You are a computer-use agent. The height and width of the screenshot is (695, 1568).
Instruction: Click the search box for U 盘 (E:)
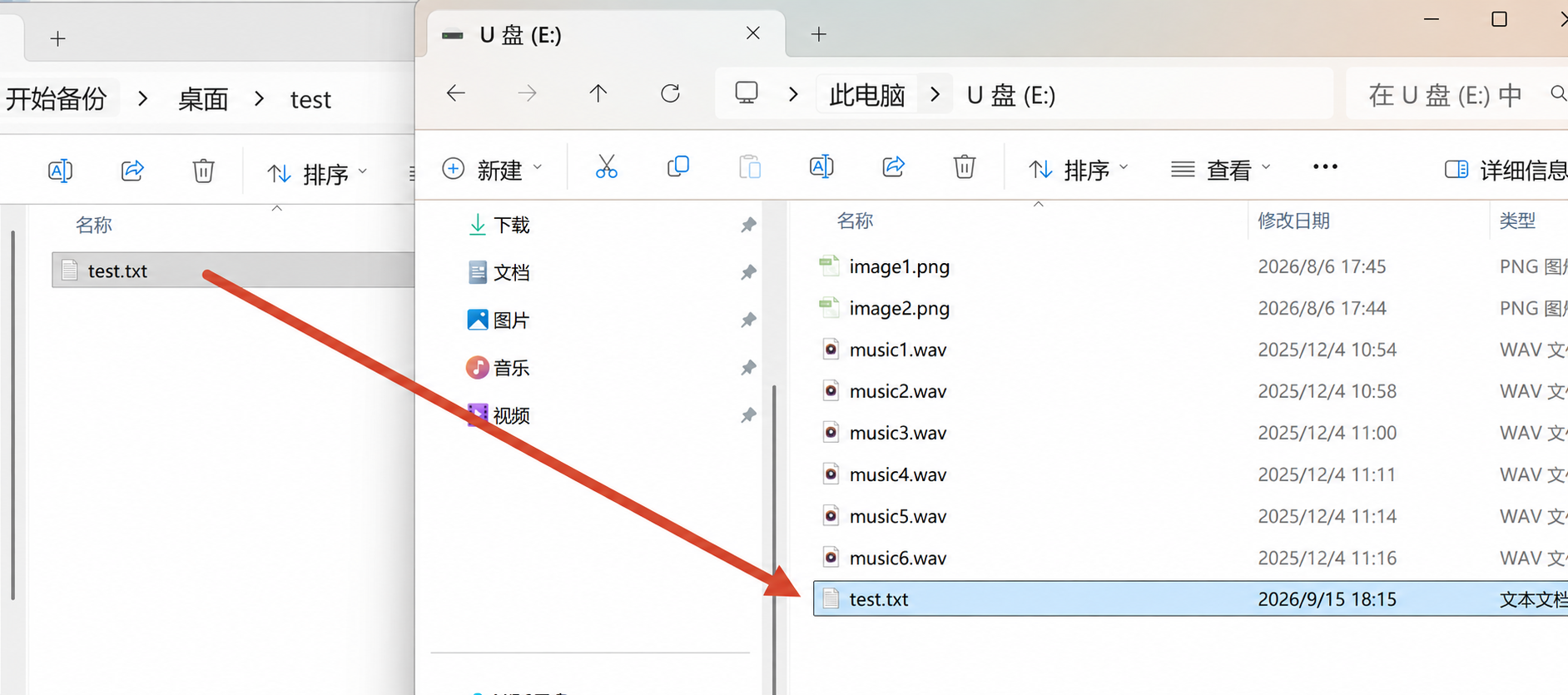pyautogui.click(x=1457, y=95)
